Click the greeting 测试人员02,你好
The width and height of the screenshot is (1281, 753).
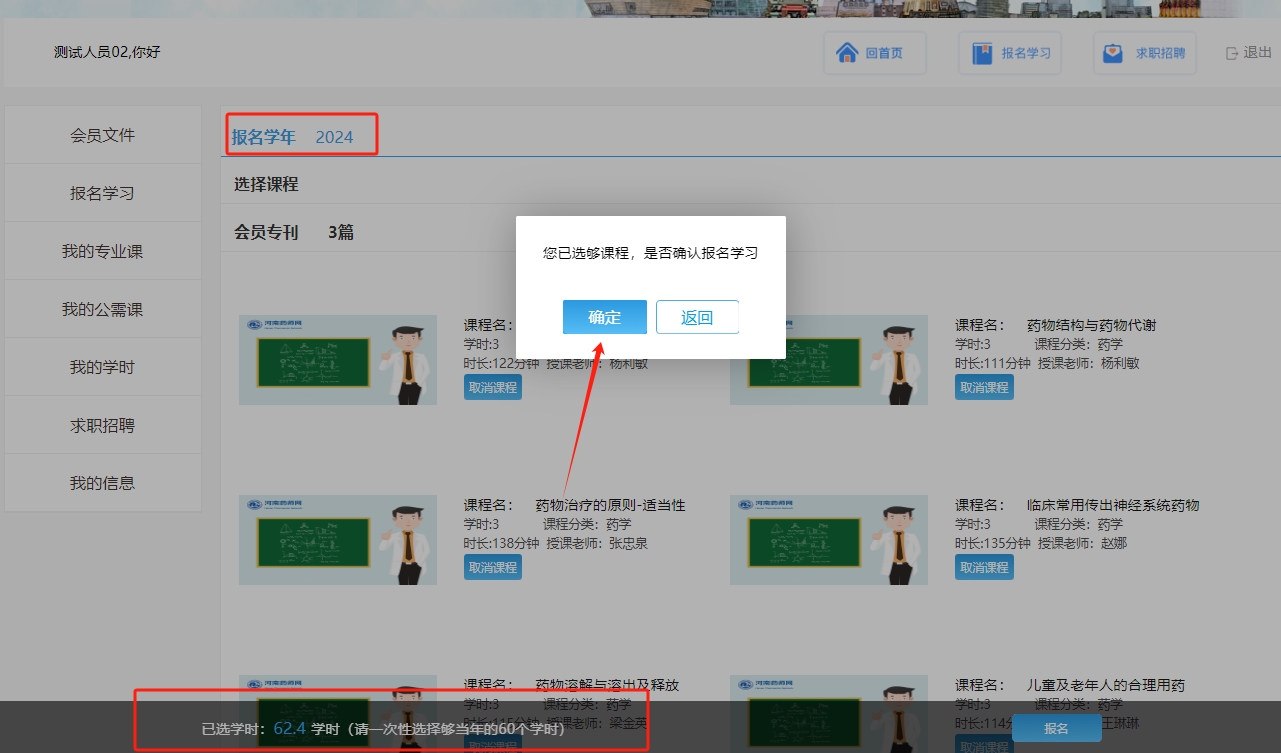click(107, 52)
